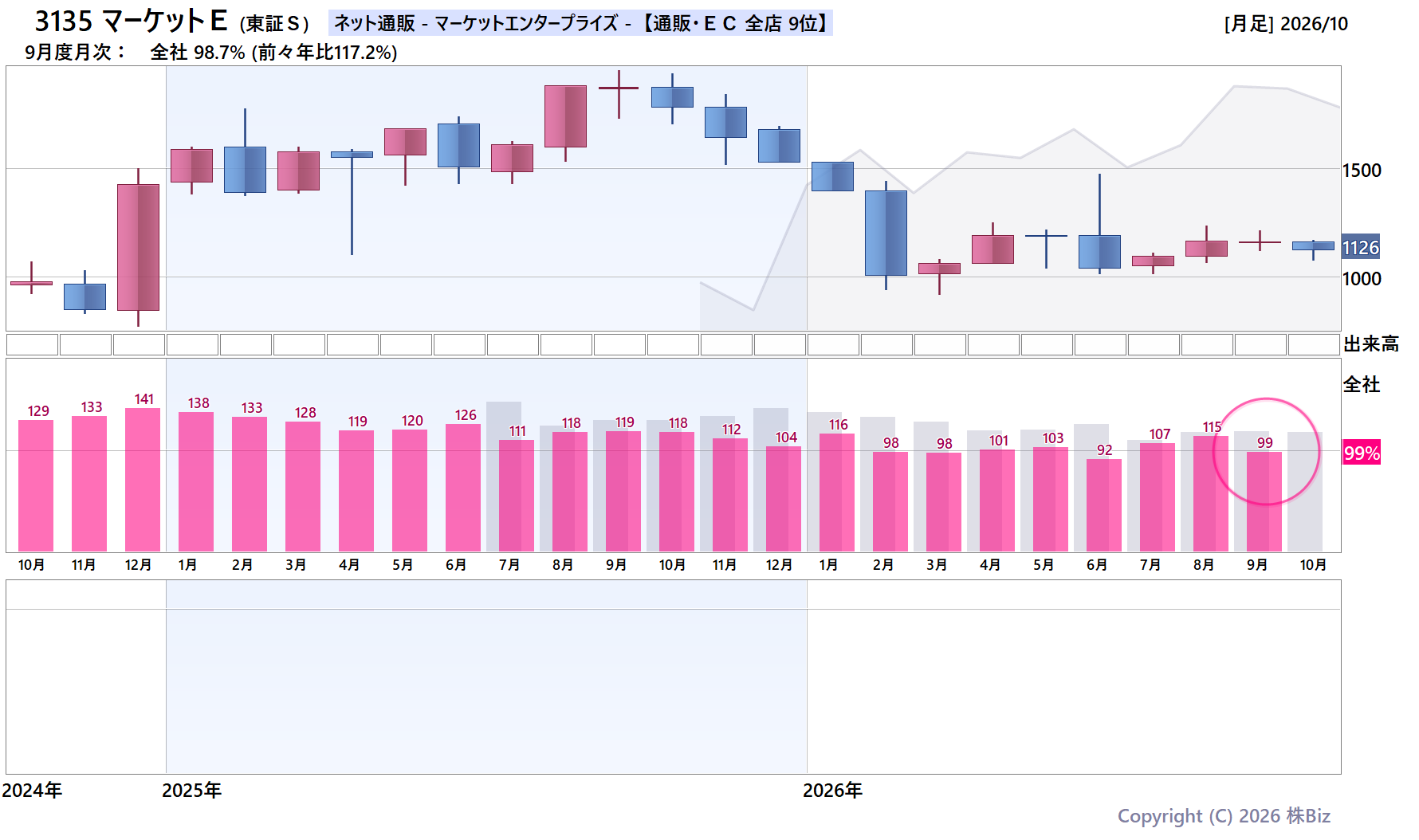Click the 1500 price axis label
Viewport: 1419px width, 840px height.
(x=1362, y=171)
